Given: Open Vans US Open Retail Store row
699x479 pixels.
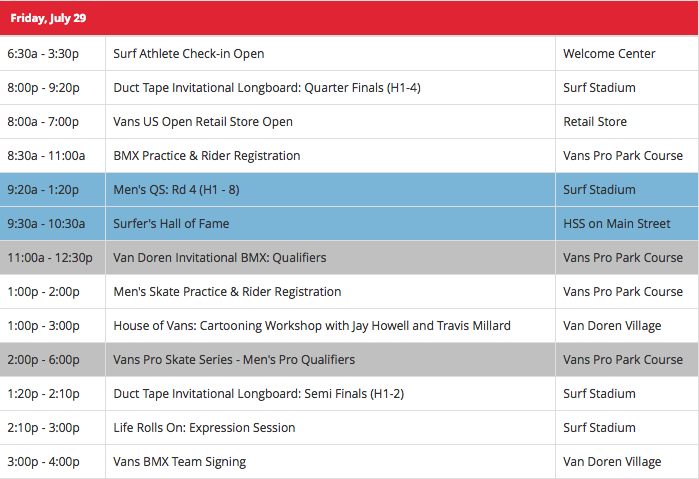Looking at the screenshot, I should click(203, 122).
